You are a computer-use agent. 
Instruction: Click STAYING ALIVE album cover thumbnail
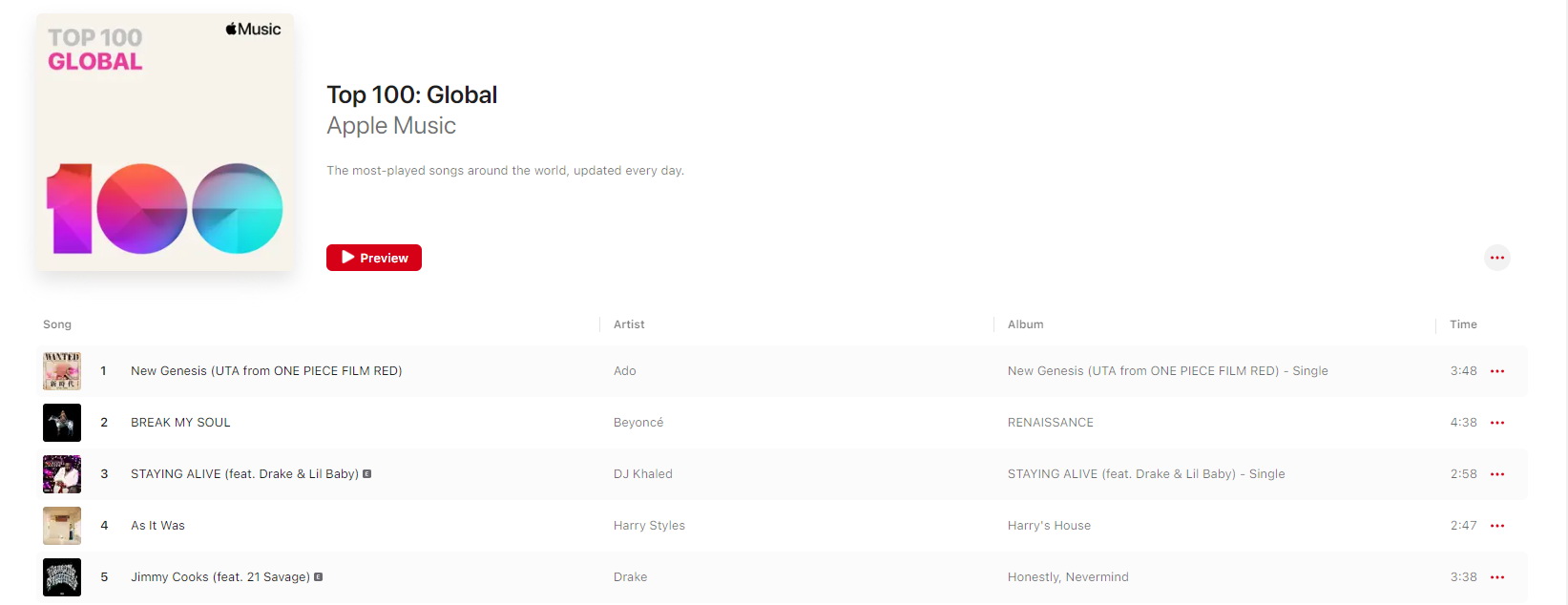pos(62,474)
